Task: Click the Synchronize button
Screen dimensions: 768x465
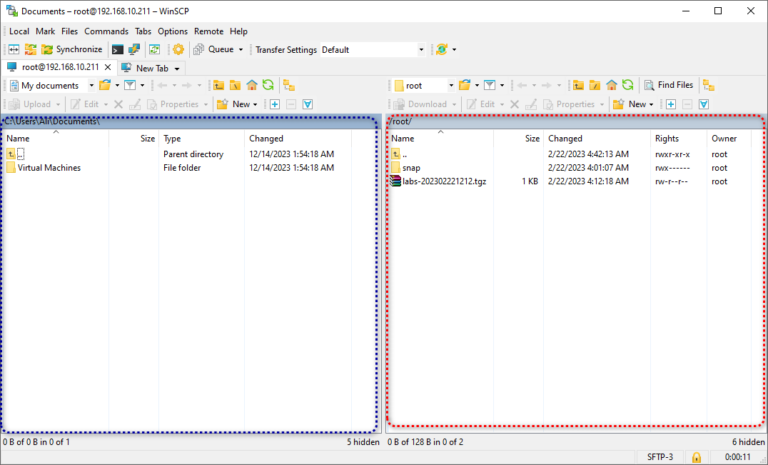Action: pos(71,49)
